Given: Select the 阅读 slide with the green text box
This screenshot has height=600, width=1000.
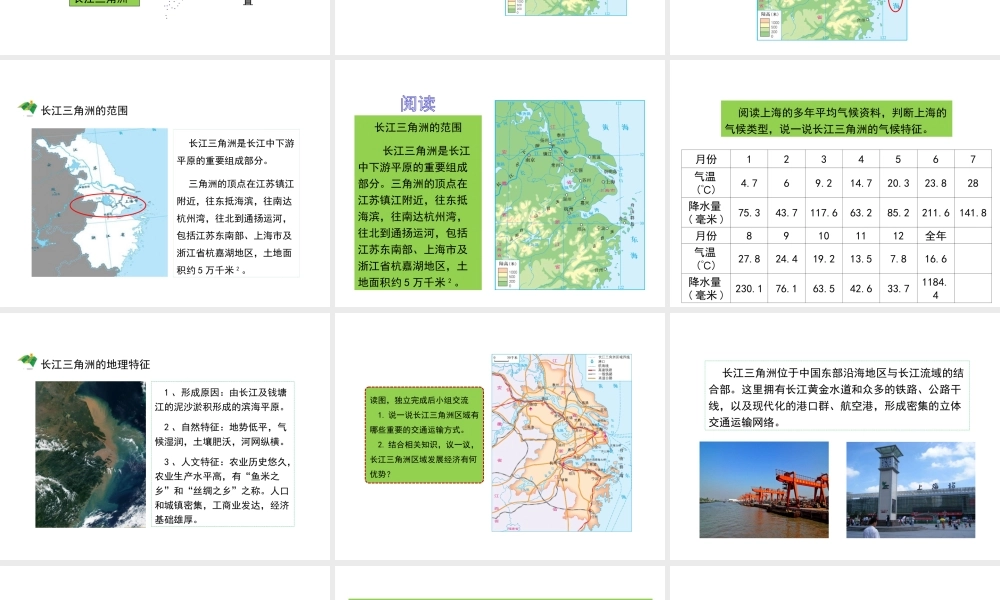Looking at the screenshot, I should coord(500,183).
